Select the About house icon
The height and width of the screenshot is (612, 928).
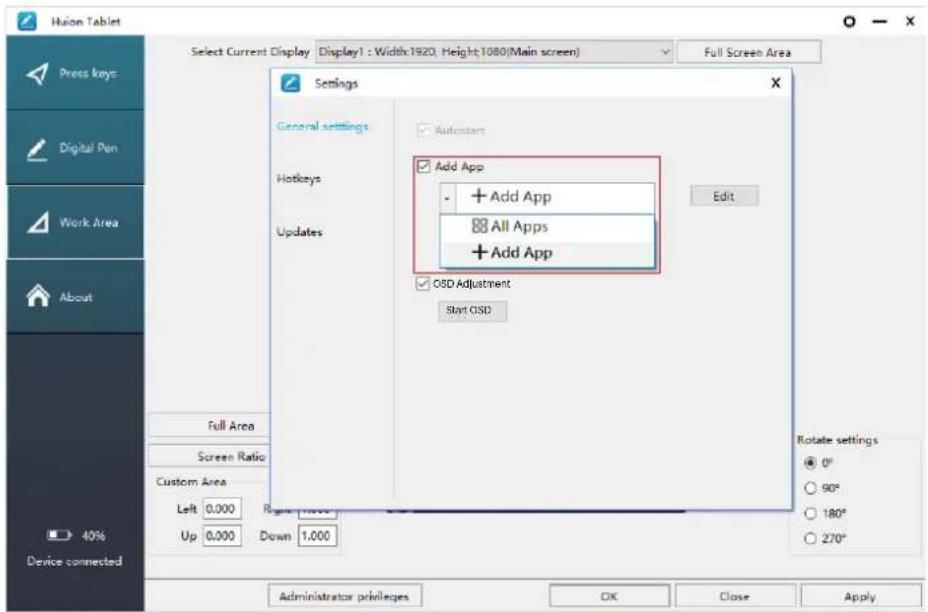click(x=38, y=296)
